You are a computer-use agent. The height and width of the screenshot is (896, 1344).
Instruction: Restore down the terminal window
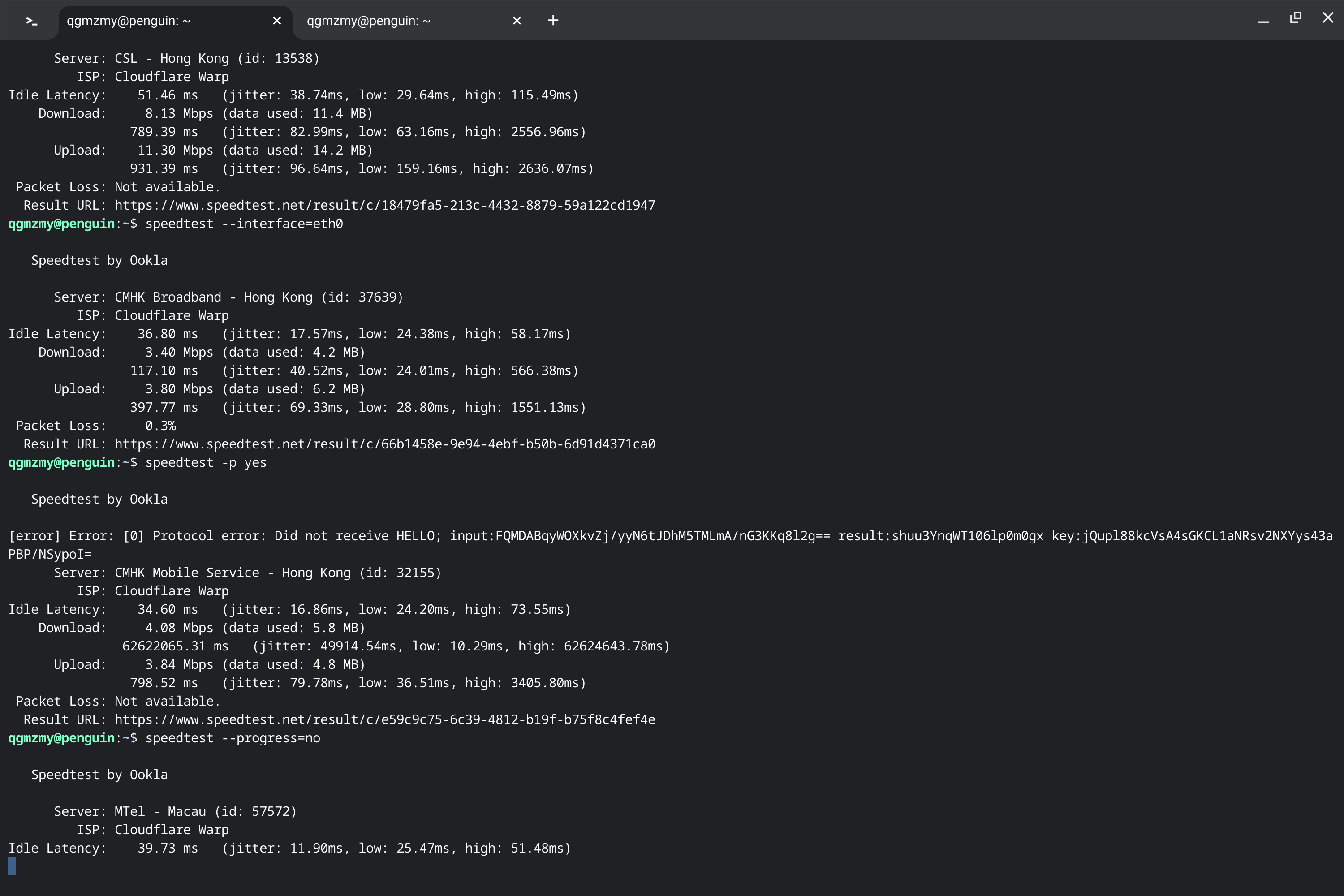1296,18
